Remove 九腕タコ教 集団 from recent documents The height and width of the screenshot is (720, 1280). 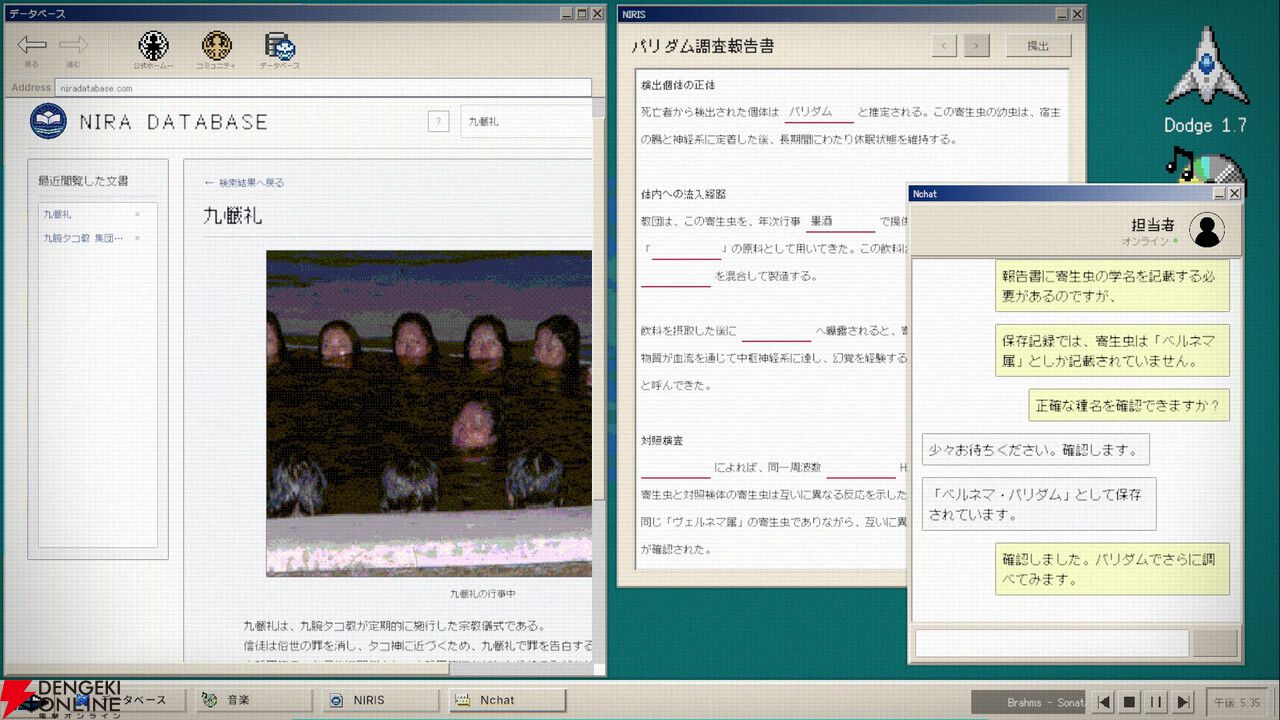137,238
